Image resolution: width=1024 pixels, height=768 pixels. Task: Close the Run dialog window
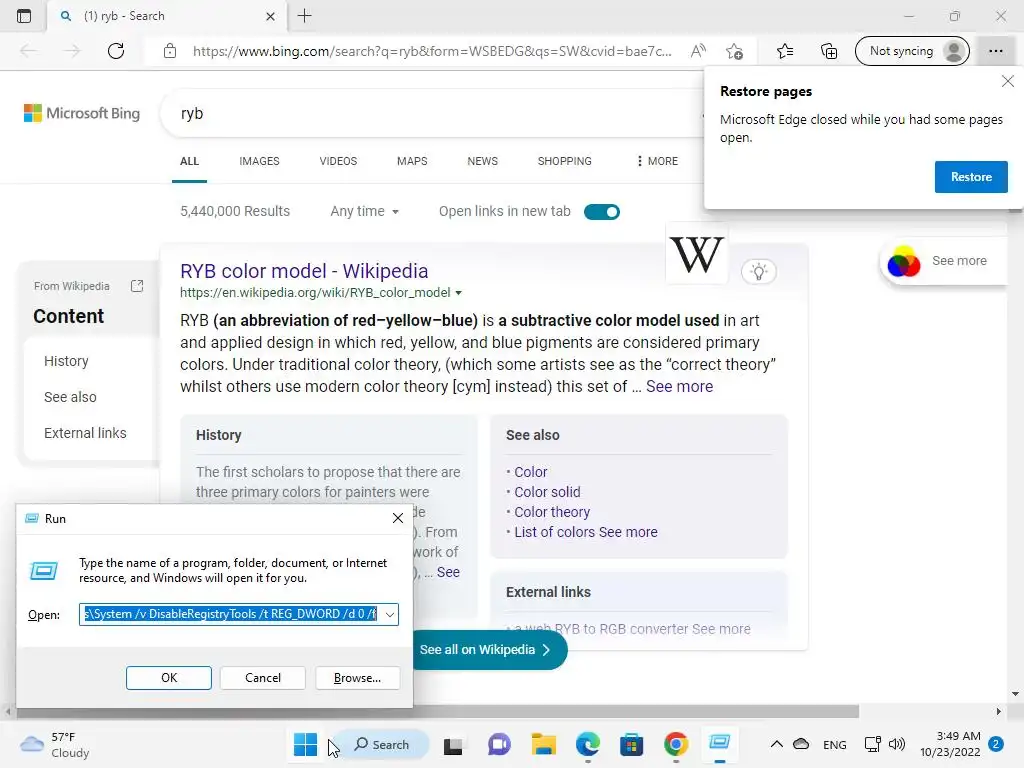pyautogui.click(x=398, y=519)
